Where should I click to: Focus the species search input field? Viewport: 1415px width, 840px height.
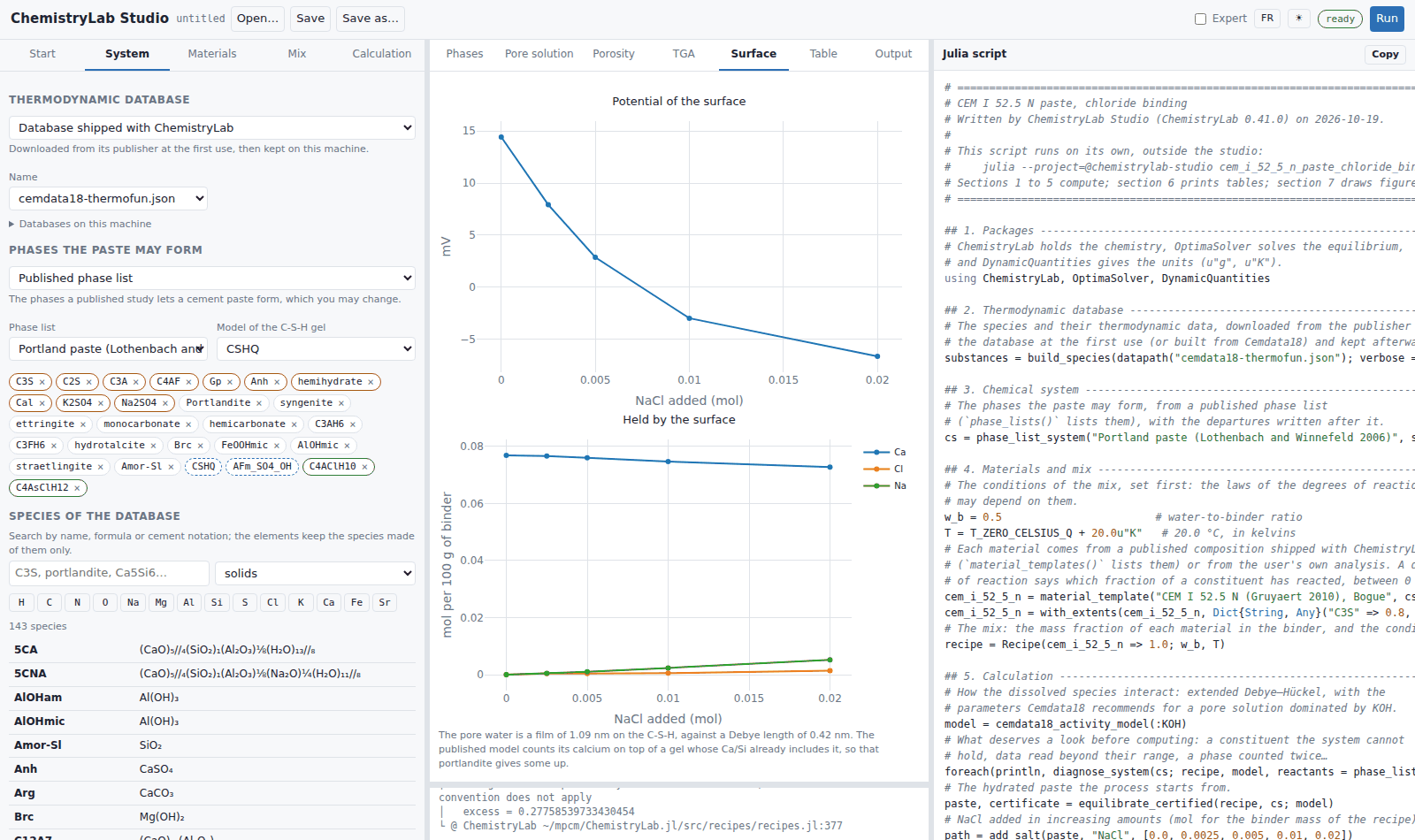pos(109,573)
